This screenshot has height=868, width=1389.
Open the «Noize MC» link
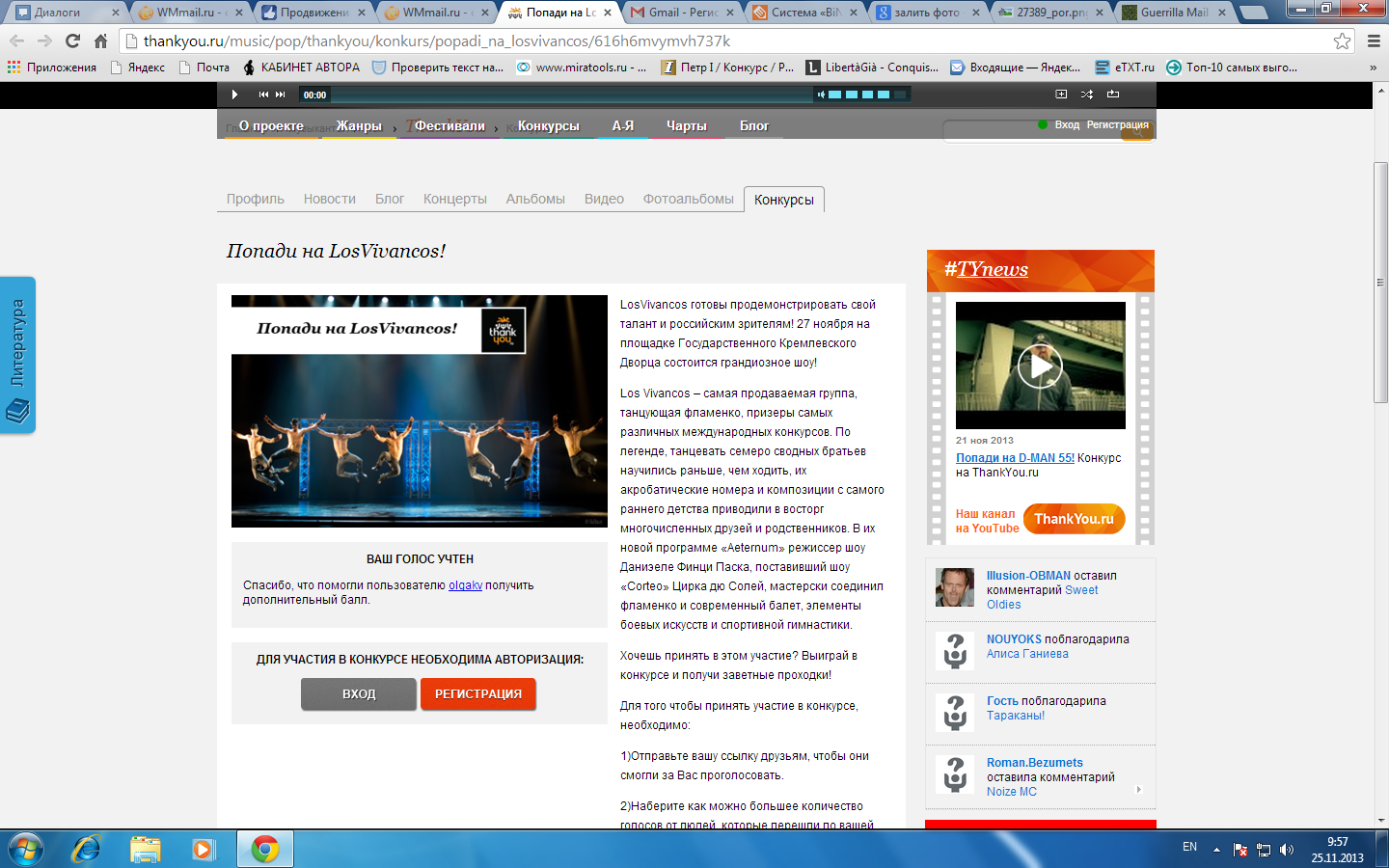(x=1012, y=792)
